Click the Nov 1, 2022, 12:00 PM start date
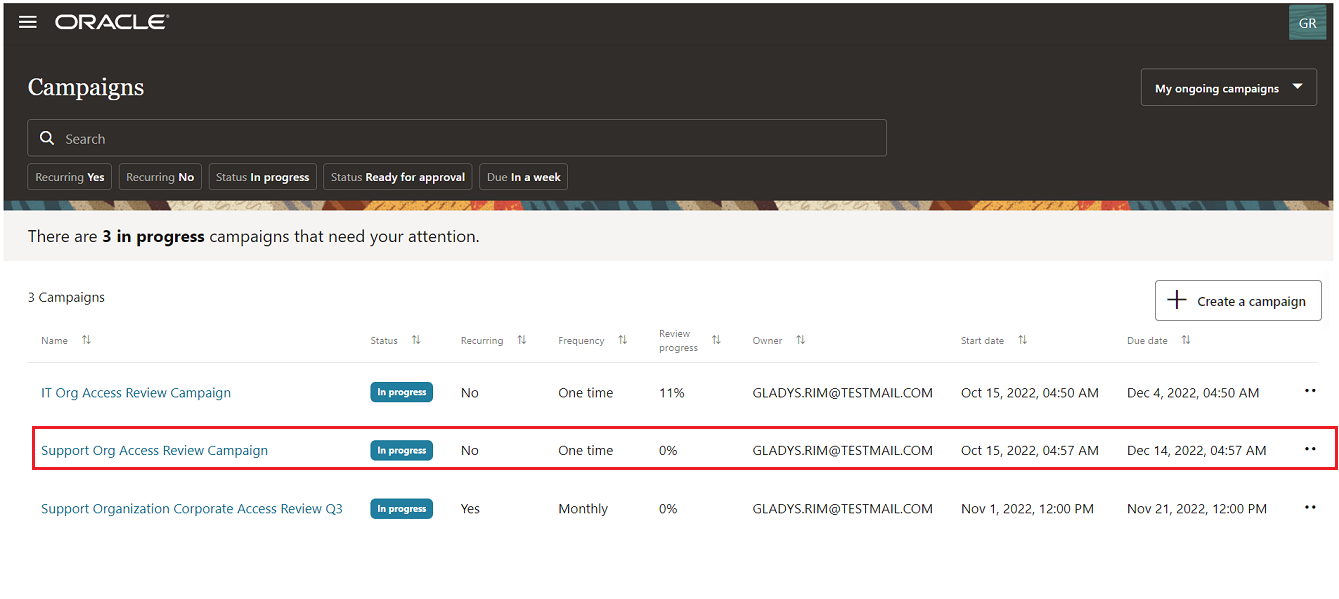 (x=1027, y=509)
